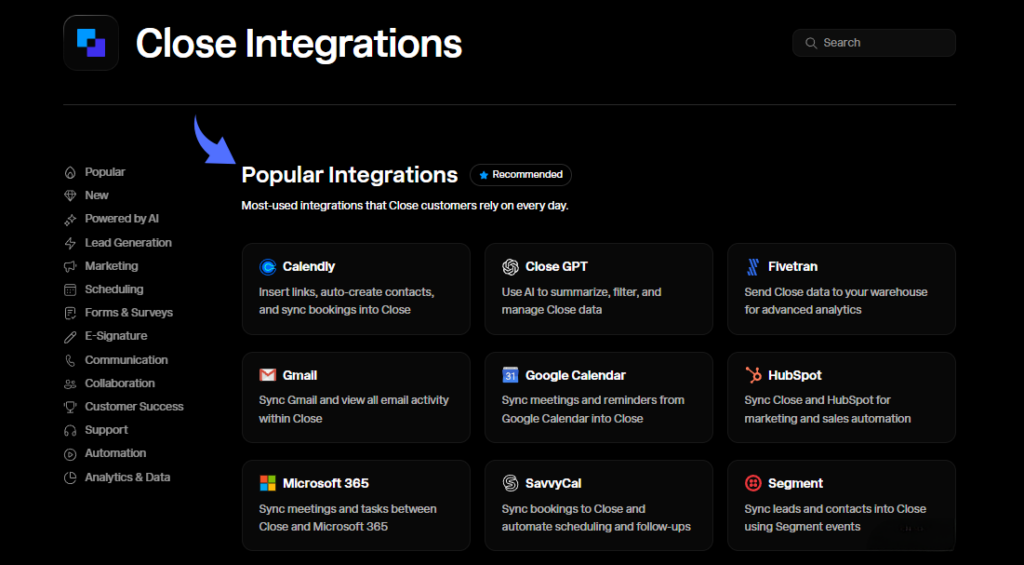Click the Scheduling calendar icon in sidebar
This screenshot has height=565, width=1024.
coord(70,289)
